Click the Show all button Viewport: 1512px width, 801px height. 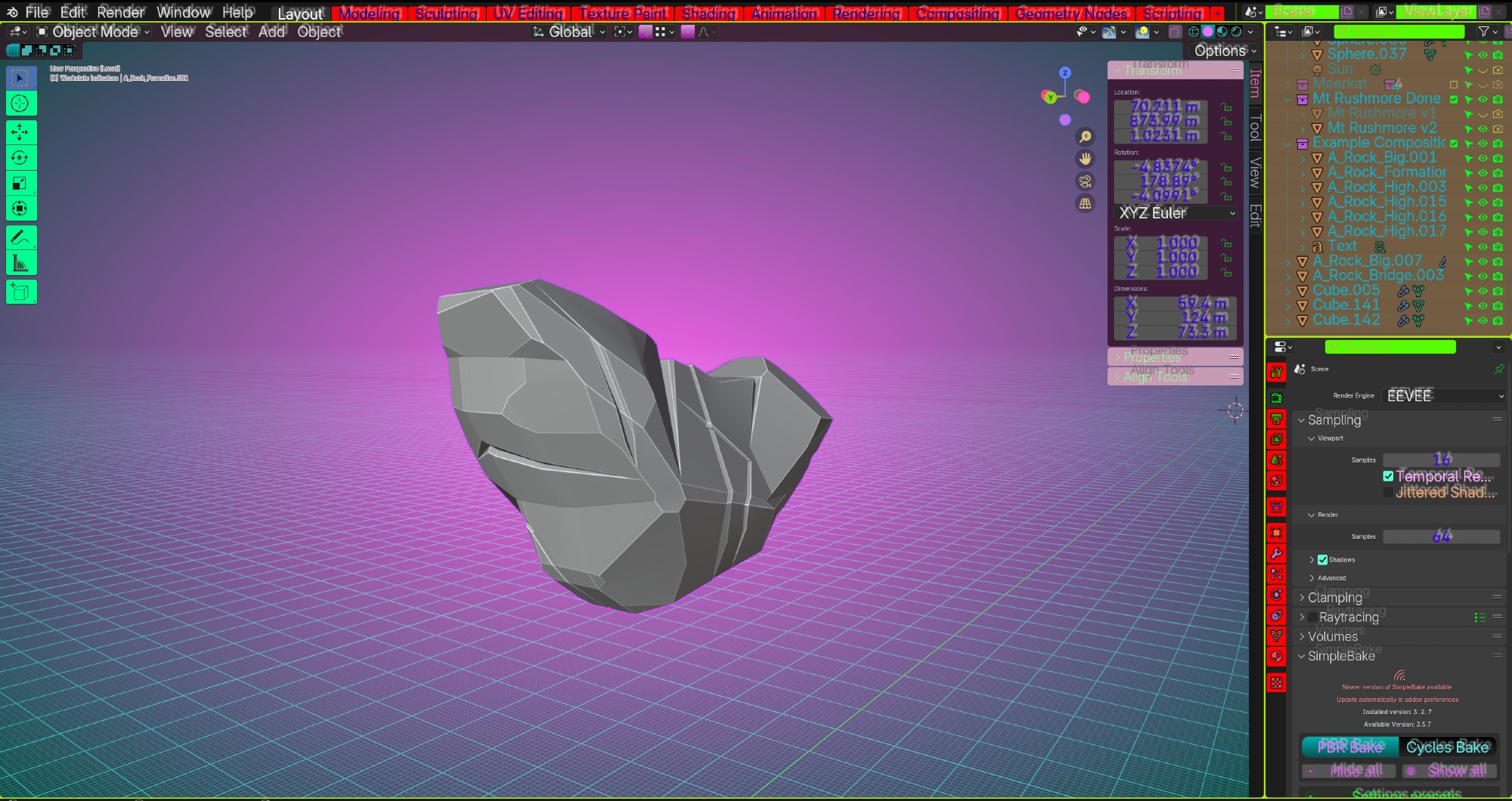tap(1449, 771)
